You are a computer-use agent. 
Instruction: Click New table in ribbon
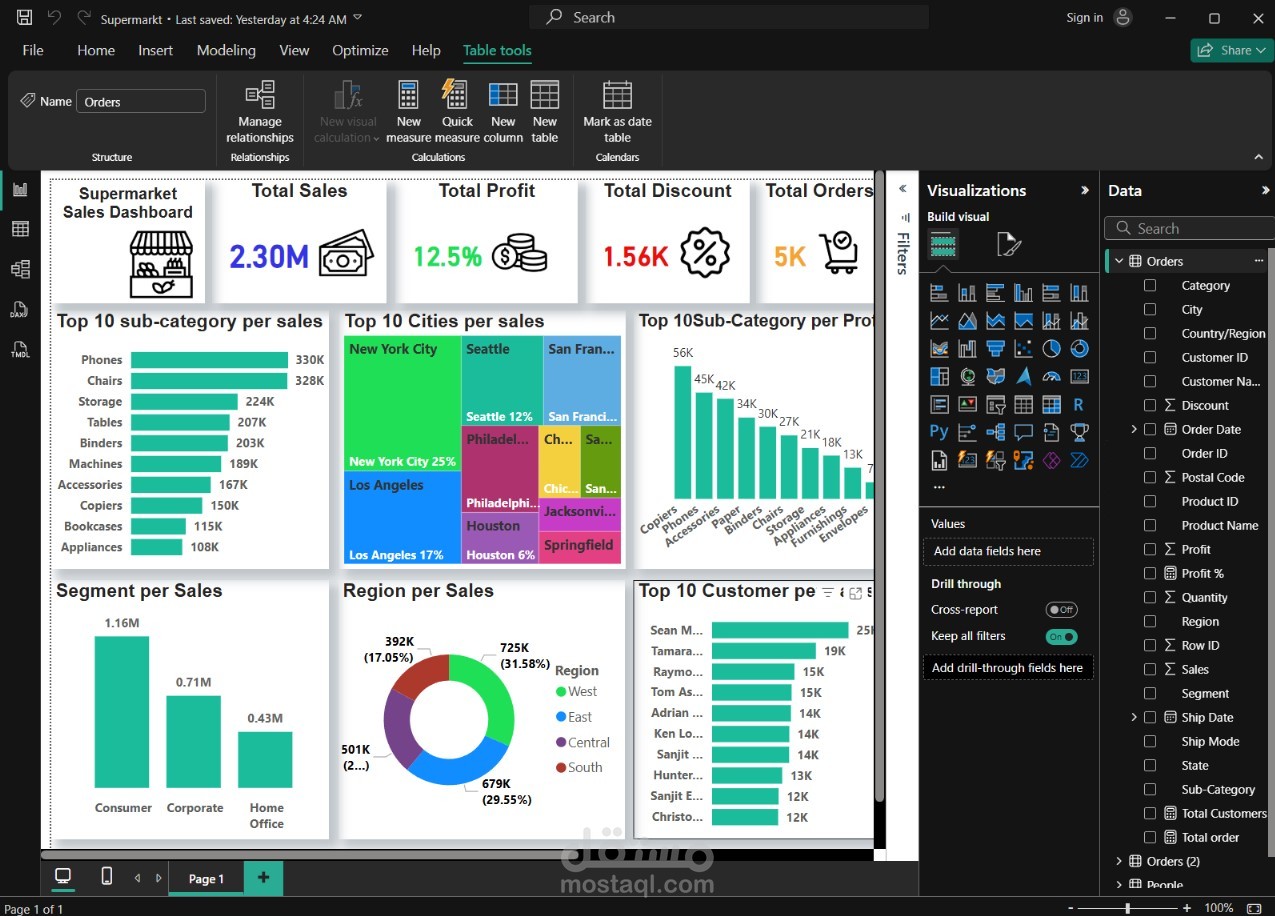(545, 112)
